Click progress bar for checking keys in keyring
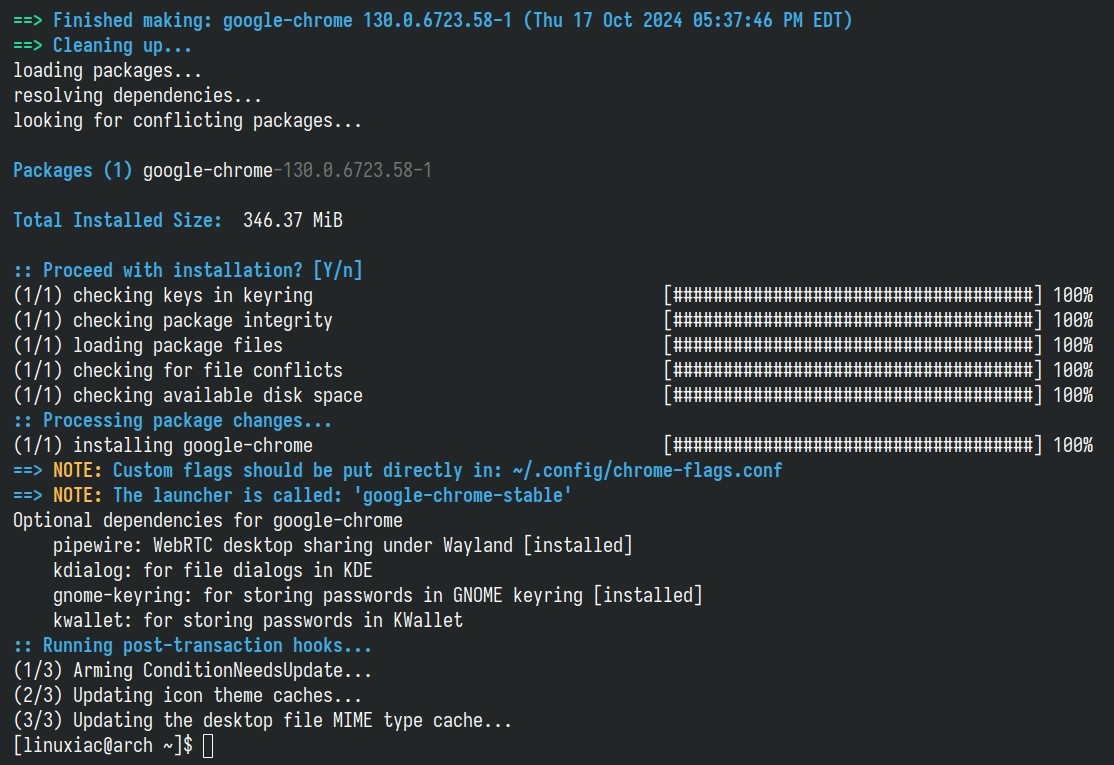This screenshot has height=765, width=1114. pyautogui.click(x=853, y=295)
